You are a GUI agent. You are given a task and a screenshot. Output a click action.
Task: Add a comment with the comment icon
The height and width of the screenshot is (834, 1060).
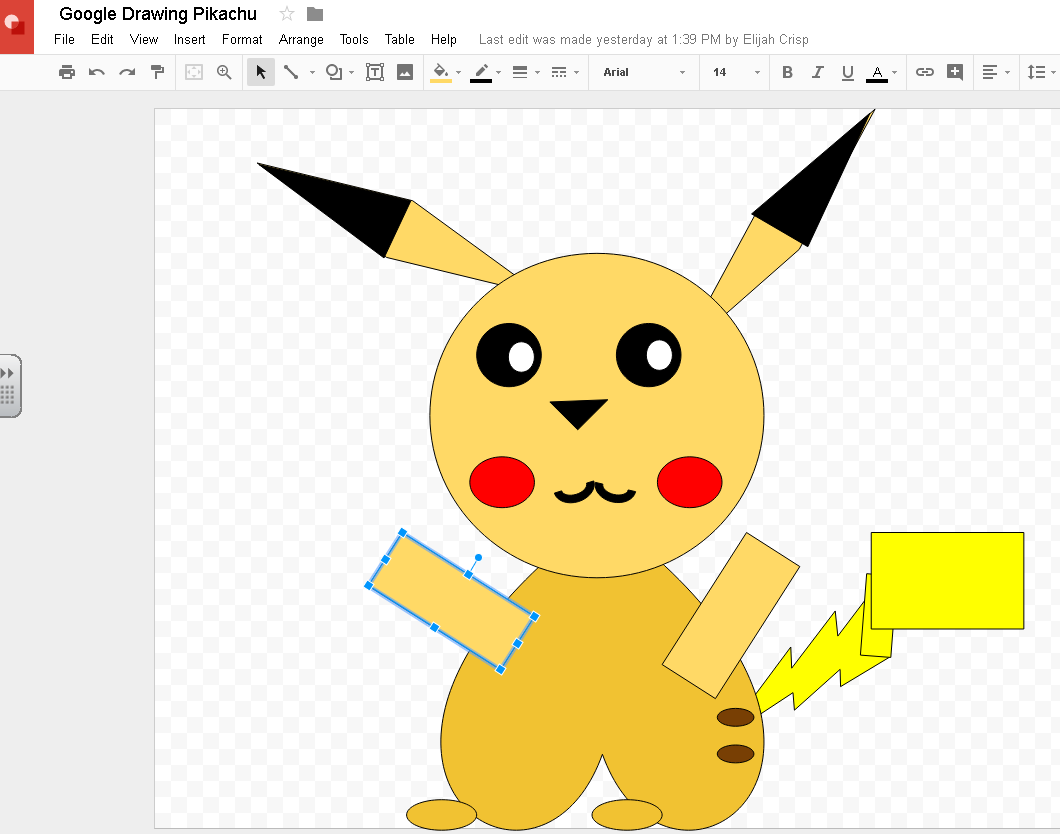coord(955,72)
